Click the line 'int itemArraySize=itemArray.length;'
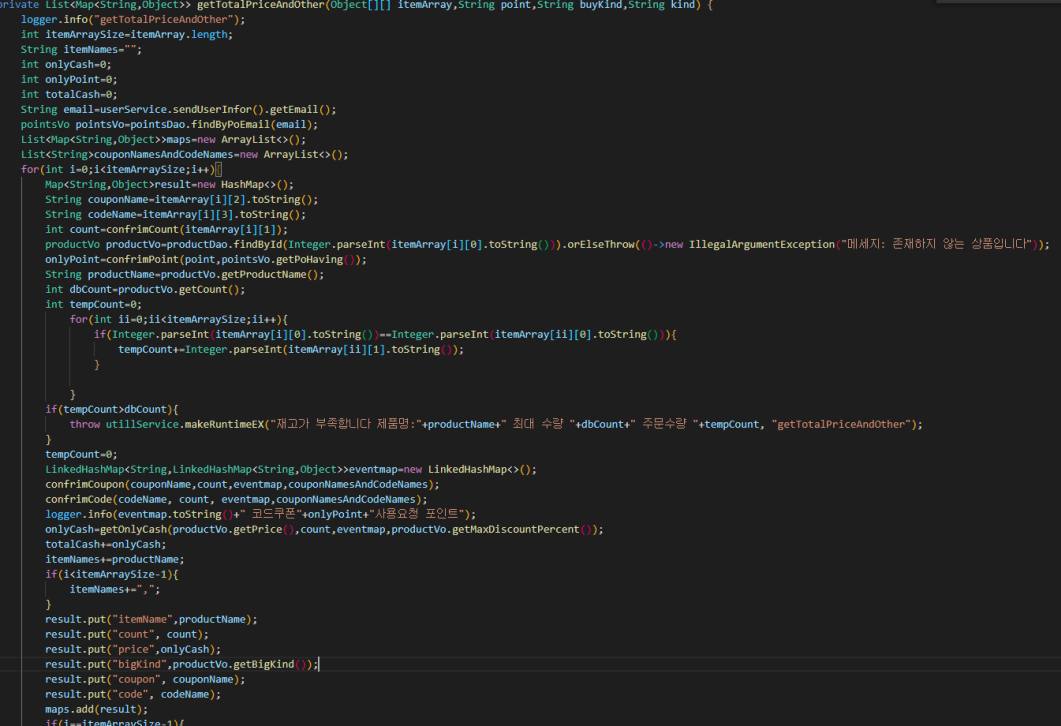Screen dimensions: 1061x726 point(127,35)
